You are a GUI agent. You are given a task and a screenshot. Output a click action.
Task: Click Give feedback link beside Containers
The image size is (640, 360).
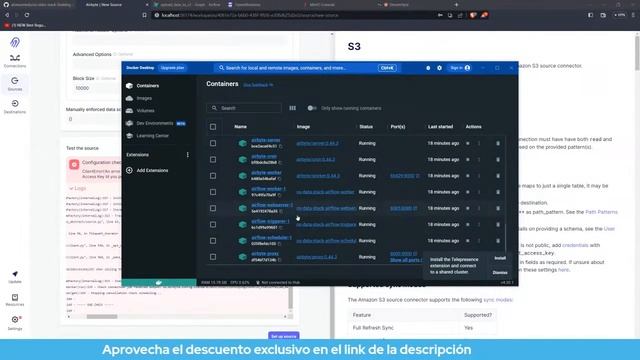pos(258,85)
